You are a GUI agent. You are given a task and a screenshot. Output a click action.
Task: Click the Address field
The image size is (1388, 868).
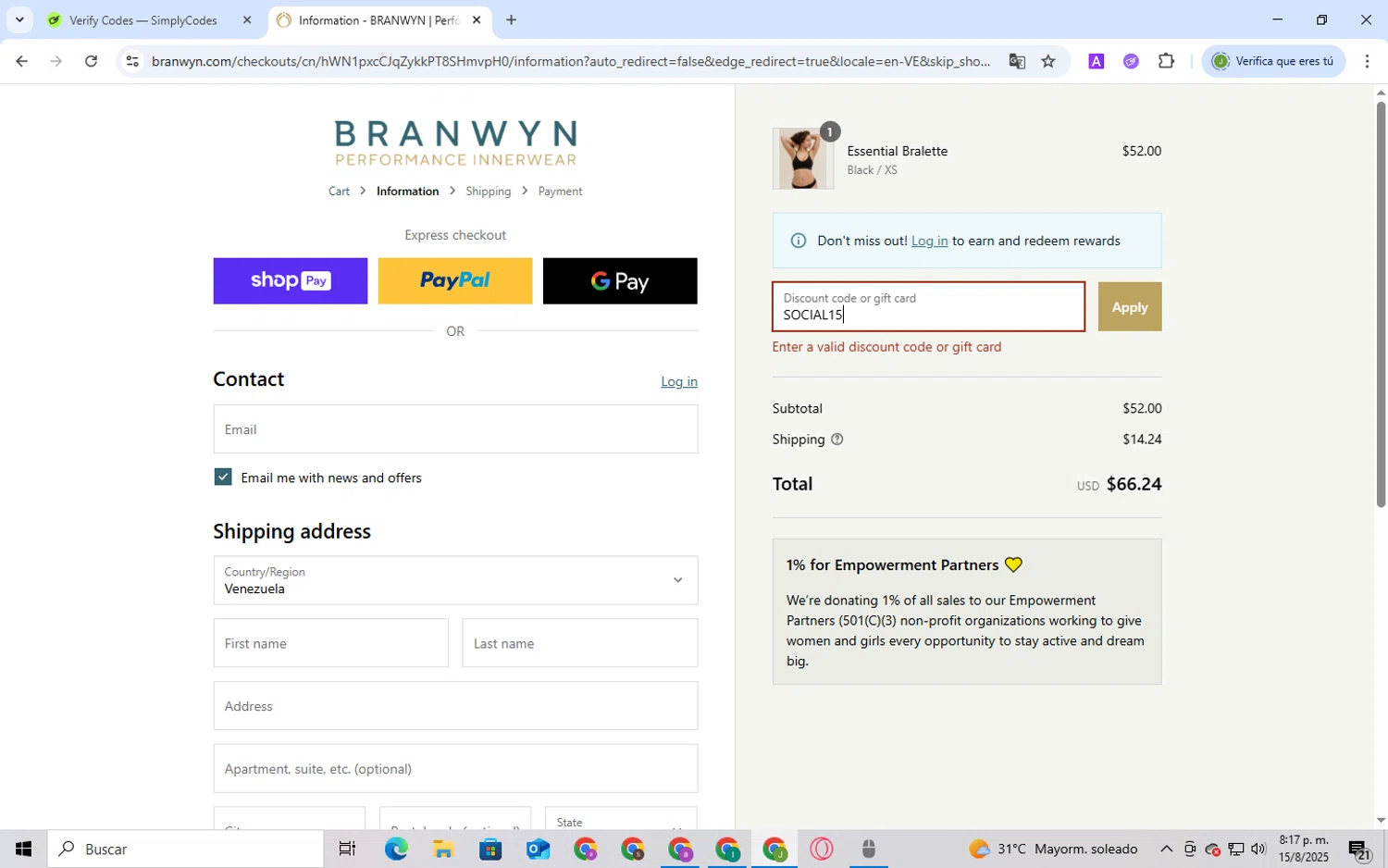[455, 706]
